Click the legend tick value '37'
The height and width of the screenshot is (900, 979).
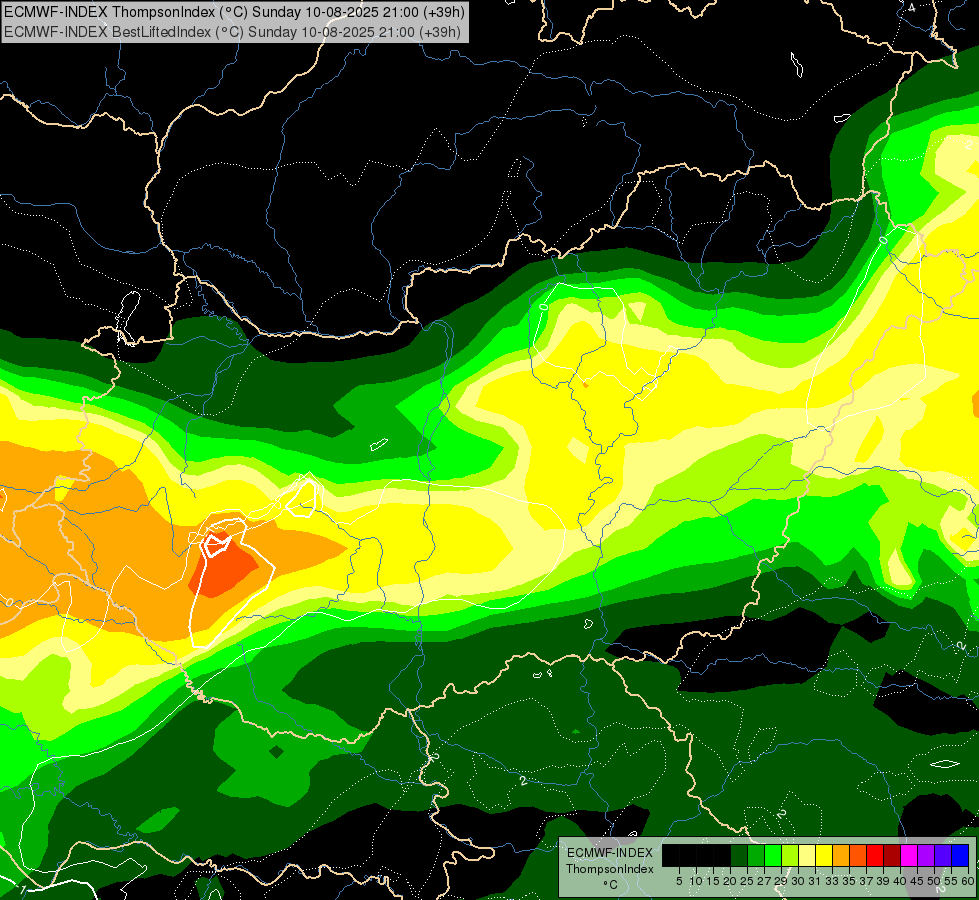click(867, 881)
